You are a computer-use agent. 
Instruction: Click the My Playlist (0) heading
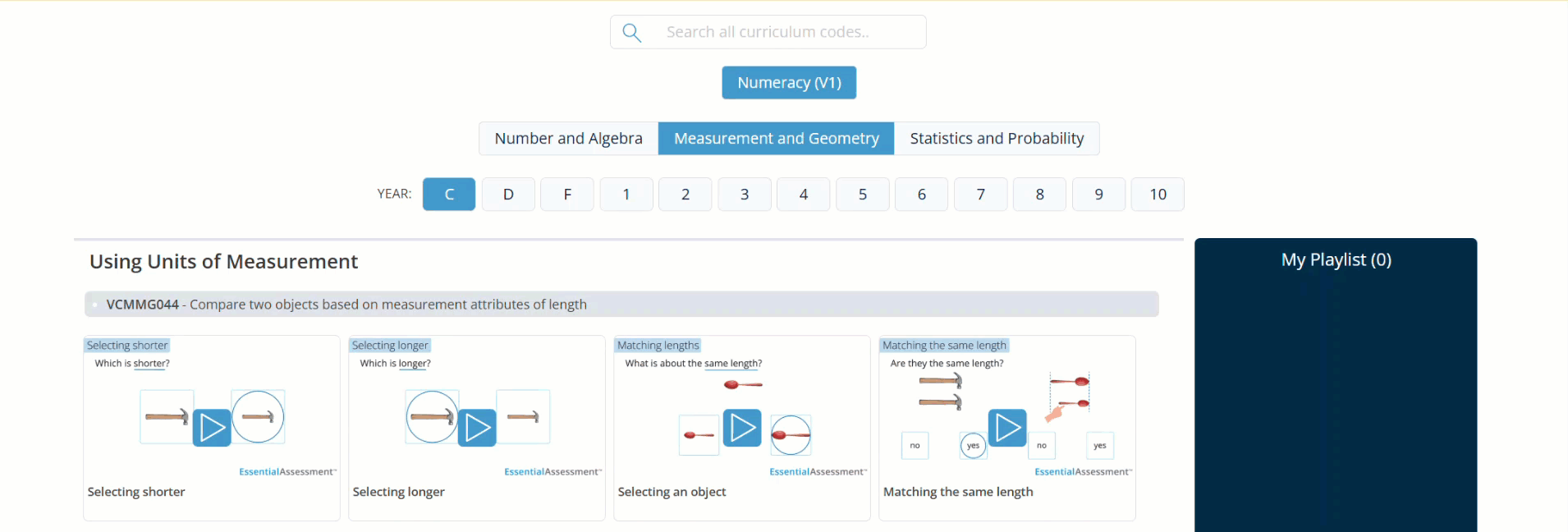click(1336, 260)
